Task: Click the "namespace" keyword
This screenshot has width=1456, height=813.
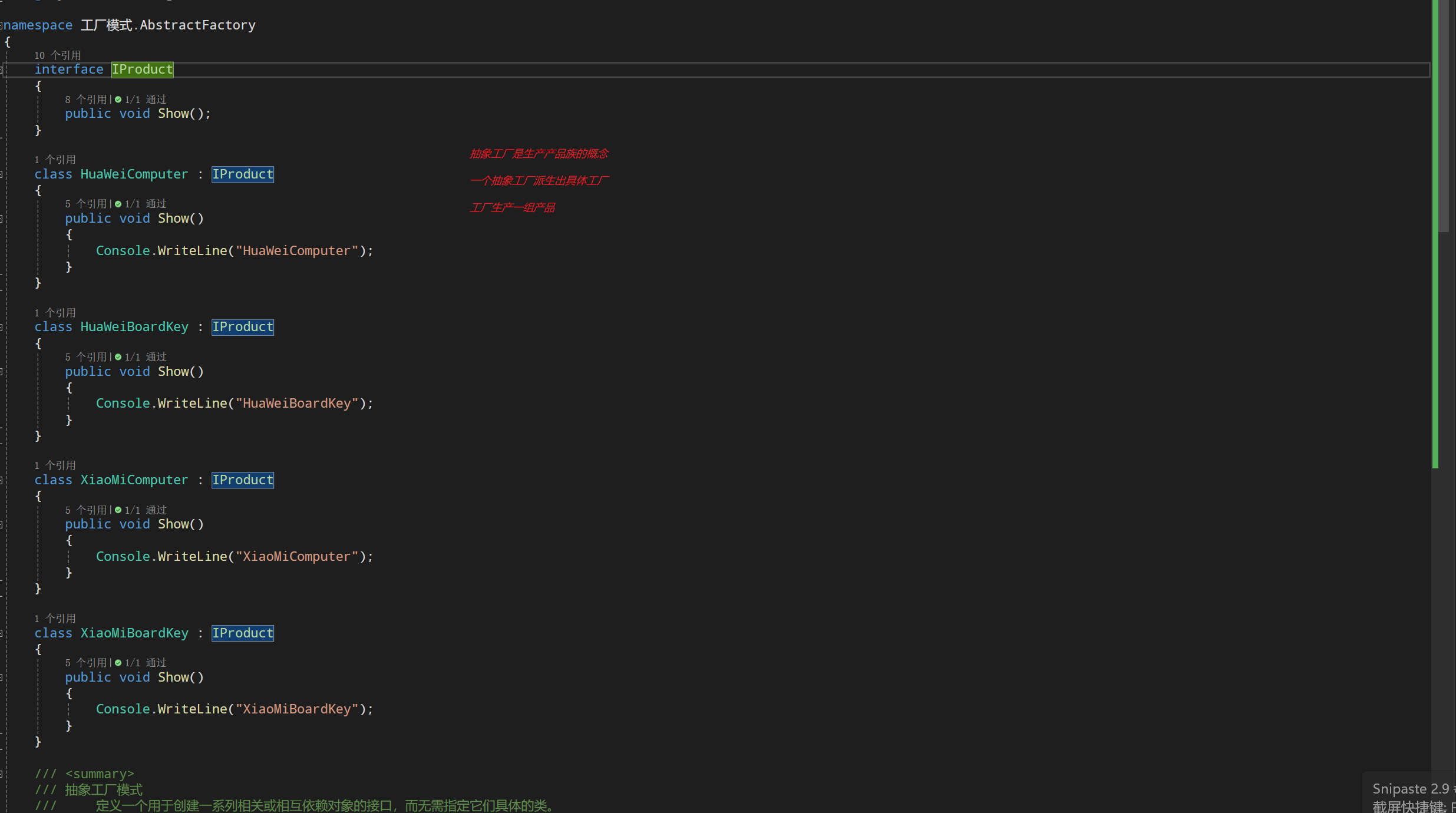Action: (x=38, y=25)
